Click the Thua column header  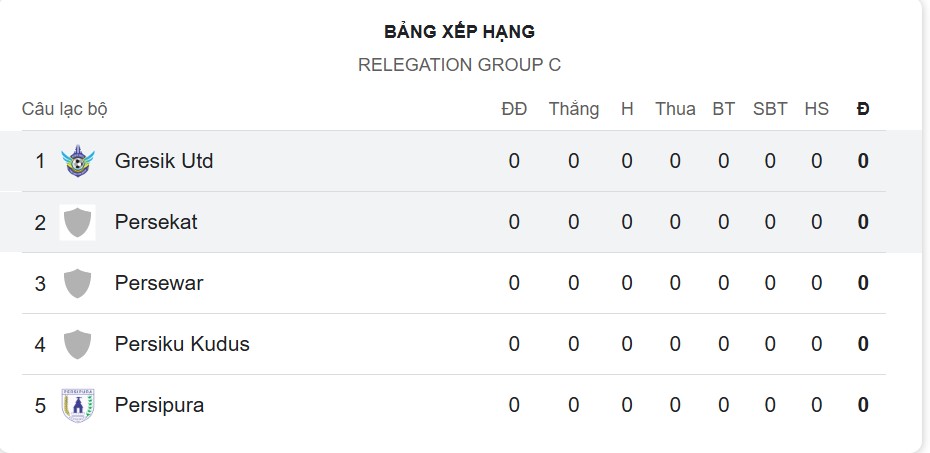(675, 109)
